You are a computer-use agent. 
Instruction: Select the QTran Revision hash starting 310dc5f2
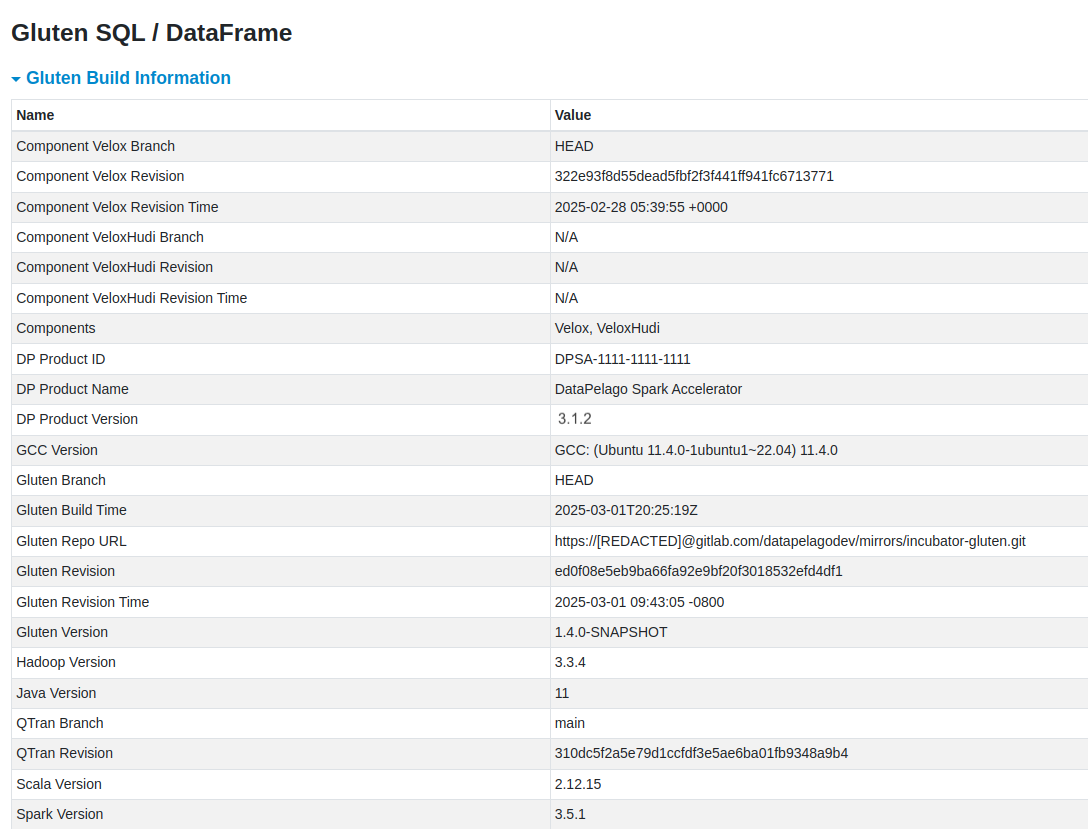tap(701, 753)
